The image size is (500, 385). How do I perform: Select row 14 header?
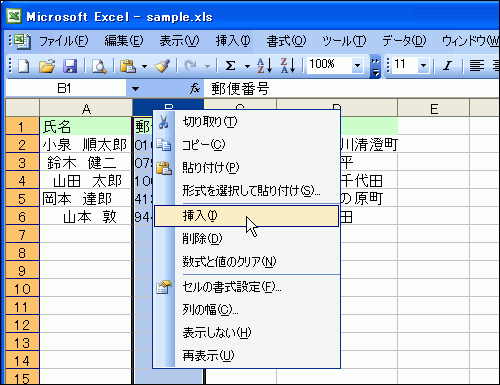click(x=22, y=360)
